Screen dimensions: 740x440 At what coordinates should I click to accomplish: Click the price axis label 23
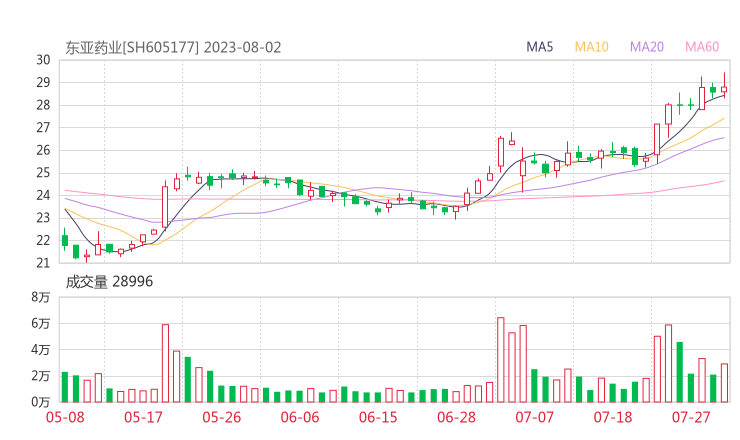(x=43, y=218)
